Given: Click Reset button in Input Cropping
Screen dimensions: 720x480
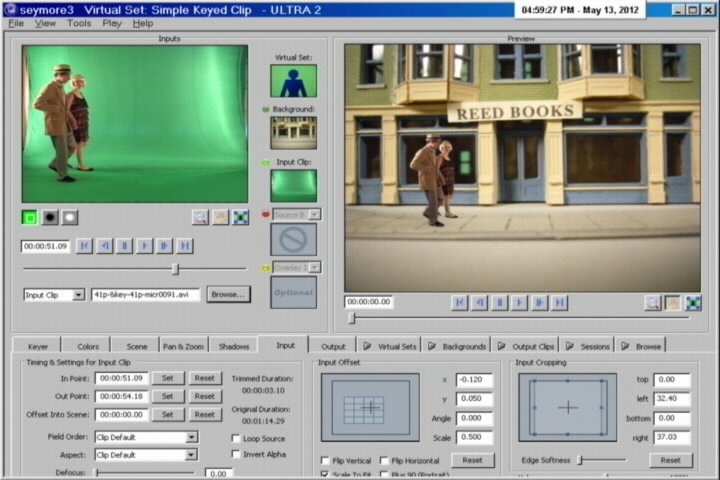Looking at the screenshot, I should pyautogui.click(x=670, y=460).
